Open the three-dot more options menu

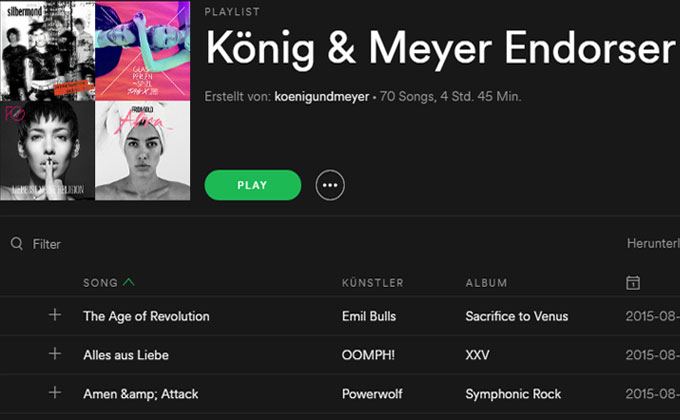(x=330, y=185)
